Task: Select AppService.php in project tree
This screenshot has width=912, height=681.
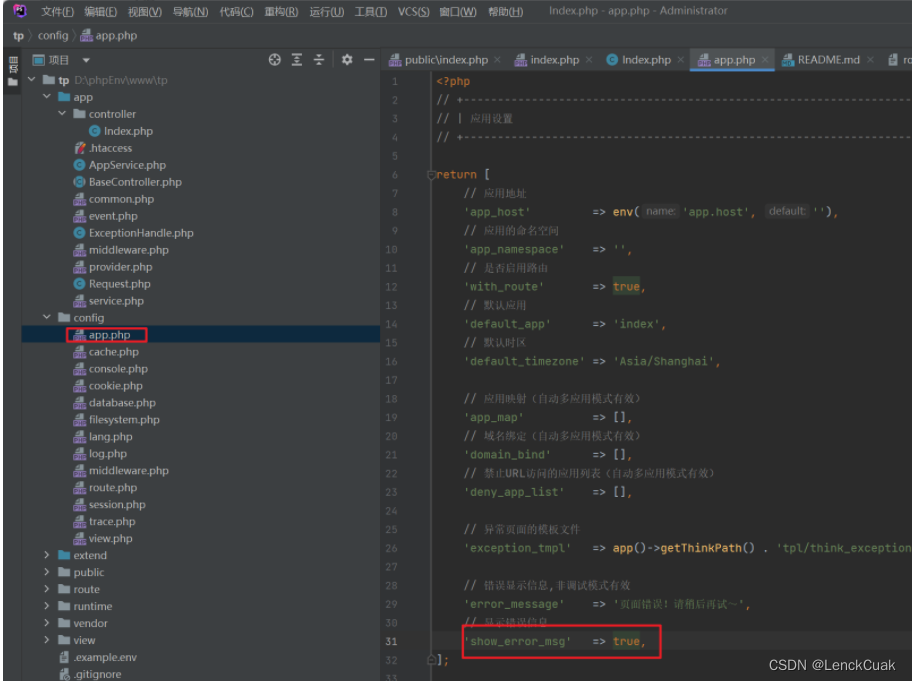Action: coord(120,165)
